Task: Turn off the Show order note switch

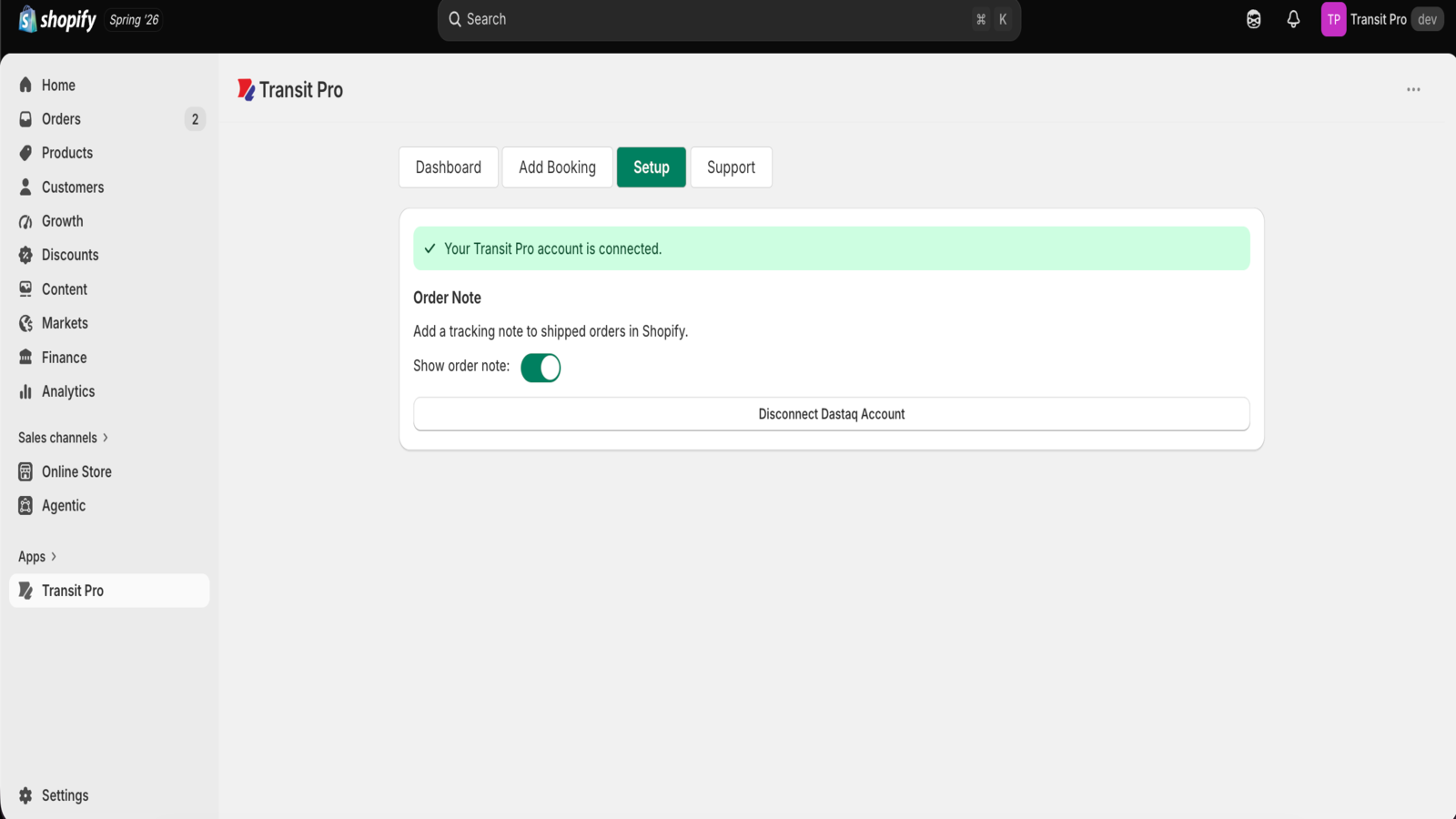Action: tap(541, 368)
